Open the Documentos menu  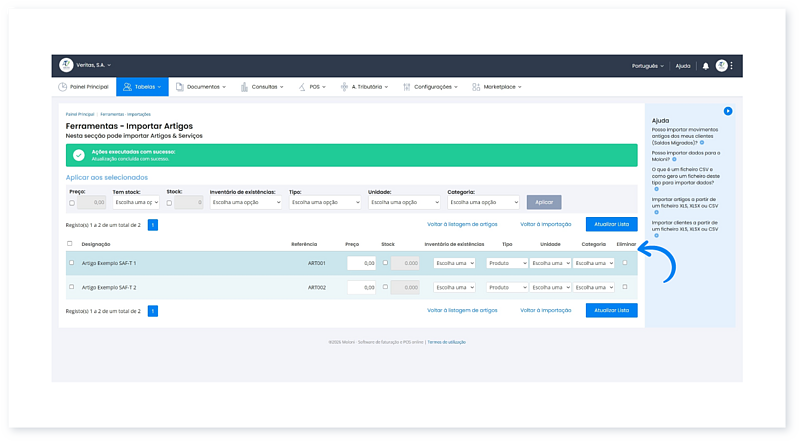click(x=200, y=87)
